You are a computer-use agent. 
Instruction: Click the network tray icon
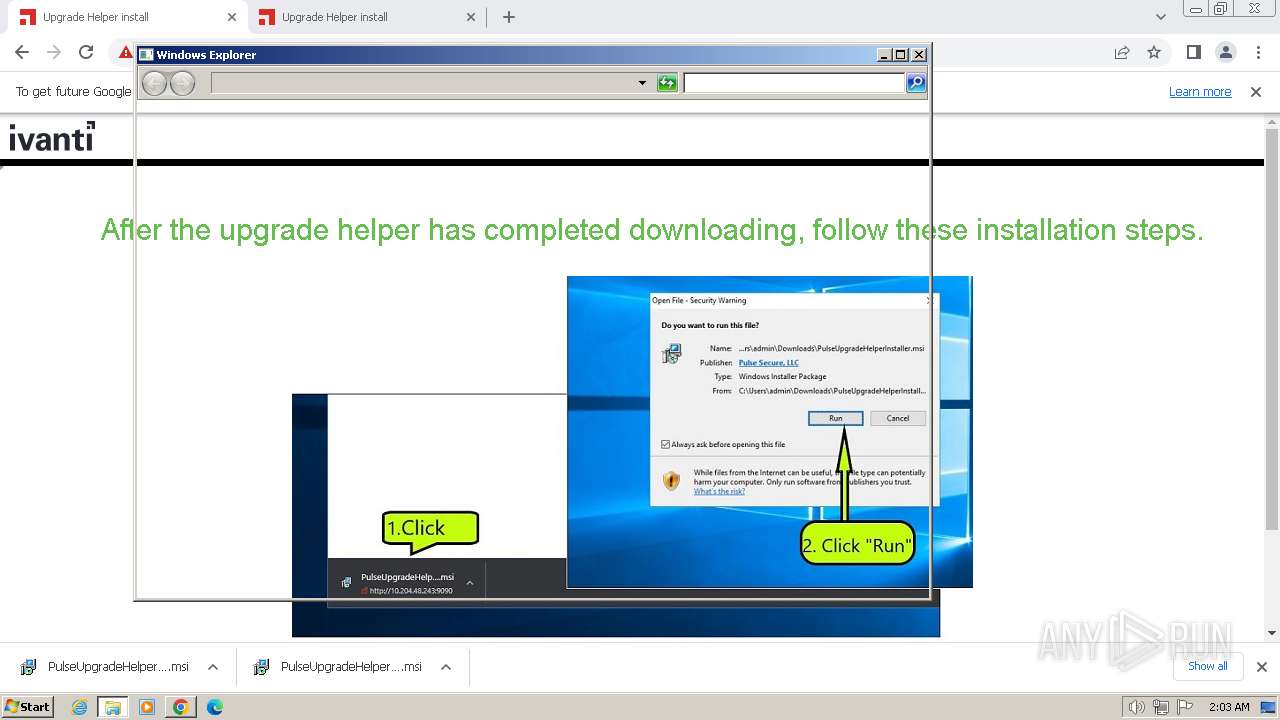click(1160, 707)
